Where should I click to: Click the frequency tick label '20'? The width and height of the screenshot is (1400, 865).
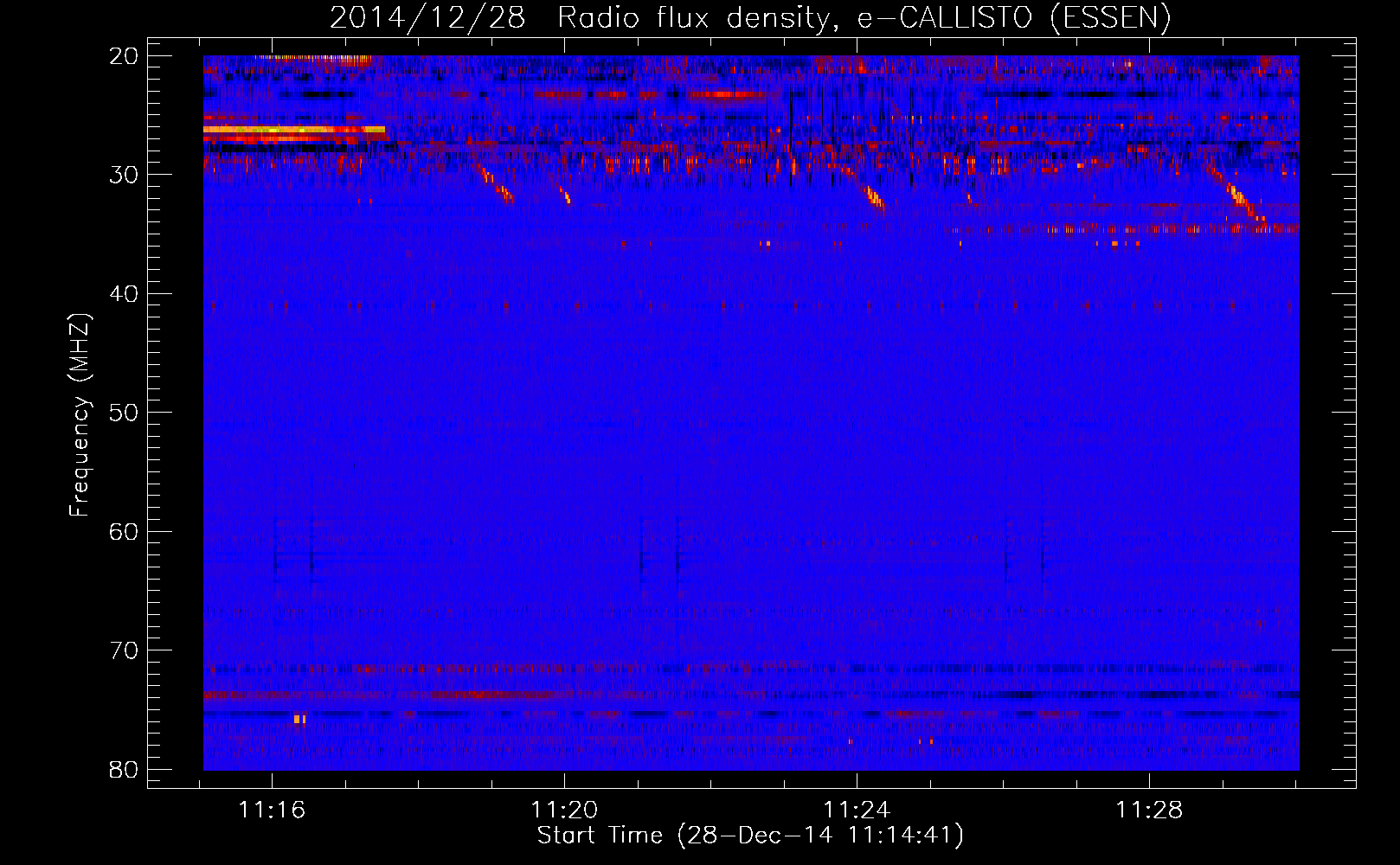(124, 56)
